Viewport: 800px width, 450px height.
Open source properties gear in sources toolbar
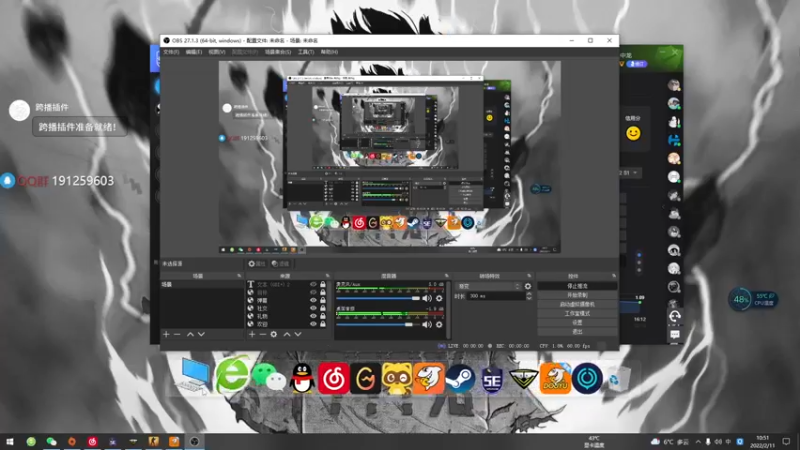pos(274,334)
